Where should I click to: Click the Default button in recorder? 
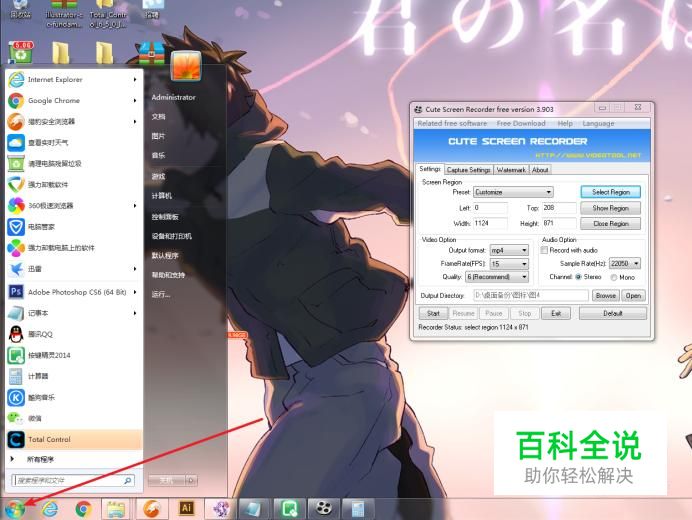pos(613,313)
